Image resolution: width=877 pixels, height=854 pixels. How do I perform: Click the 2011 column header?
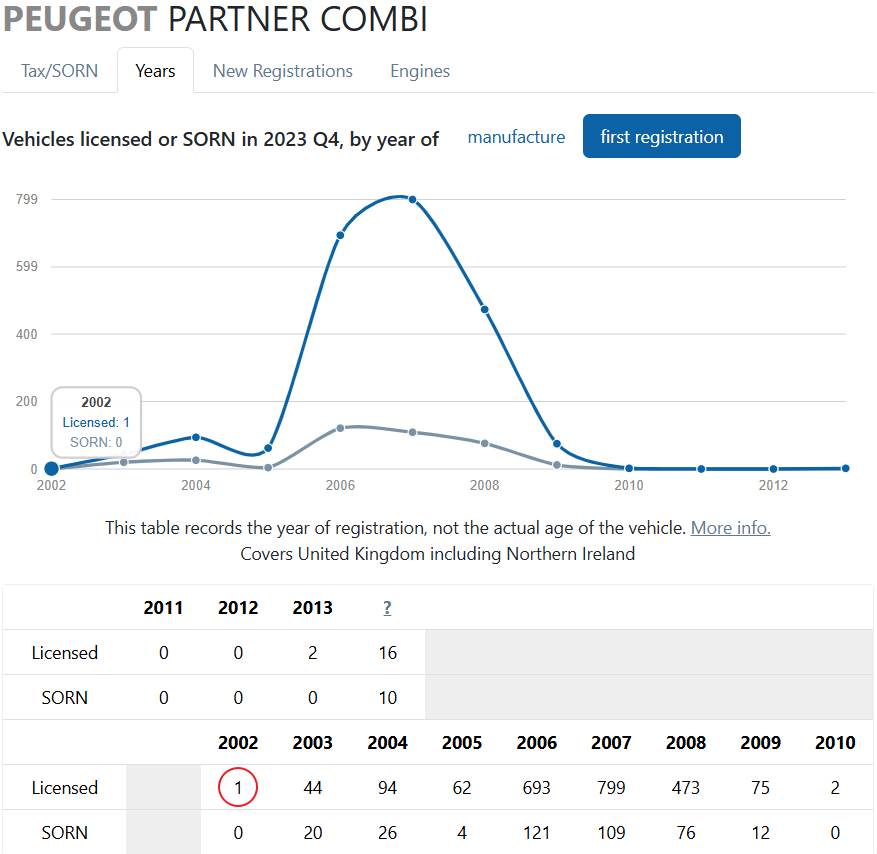(163, 608)
